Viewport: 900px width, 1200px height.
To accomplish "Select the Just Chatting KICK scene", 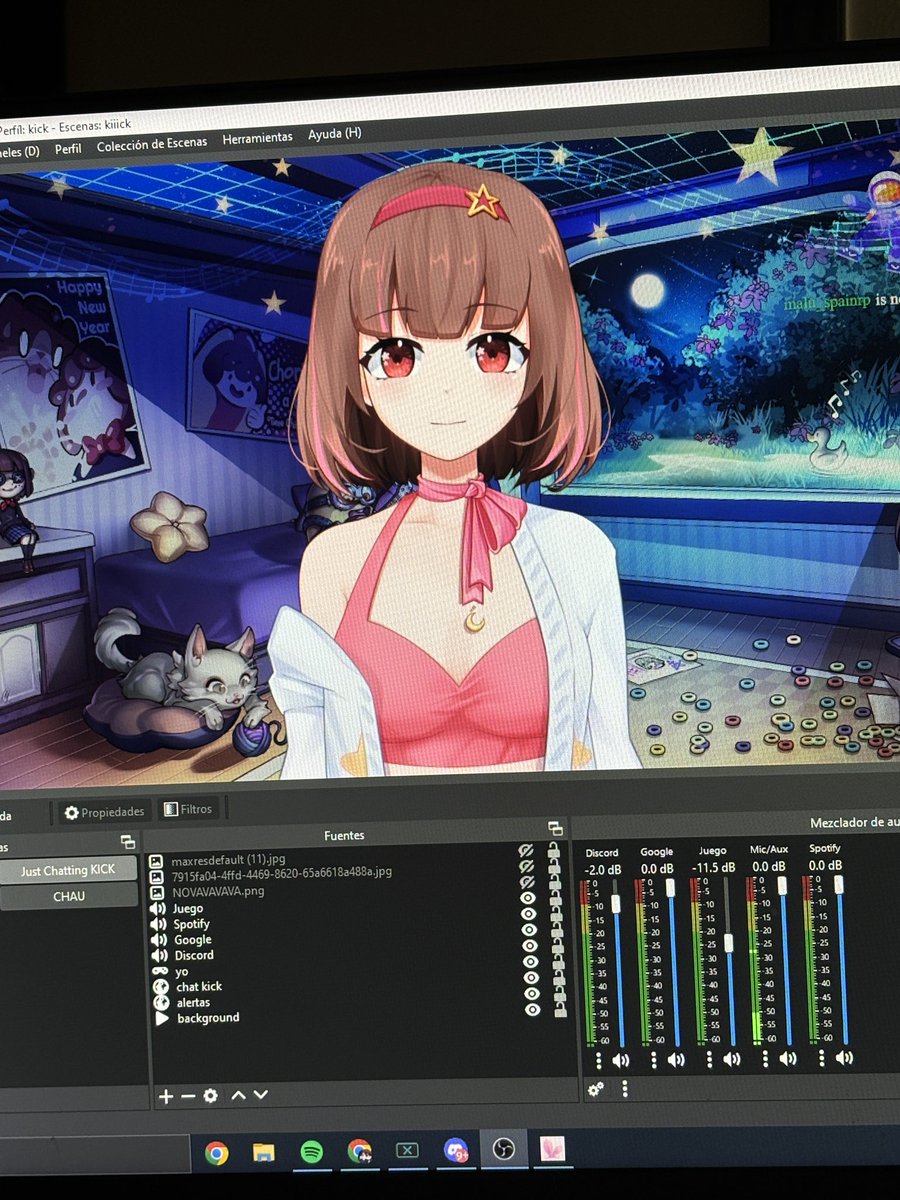I will [68, 871].
